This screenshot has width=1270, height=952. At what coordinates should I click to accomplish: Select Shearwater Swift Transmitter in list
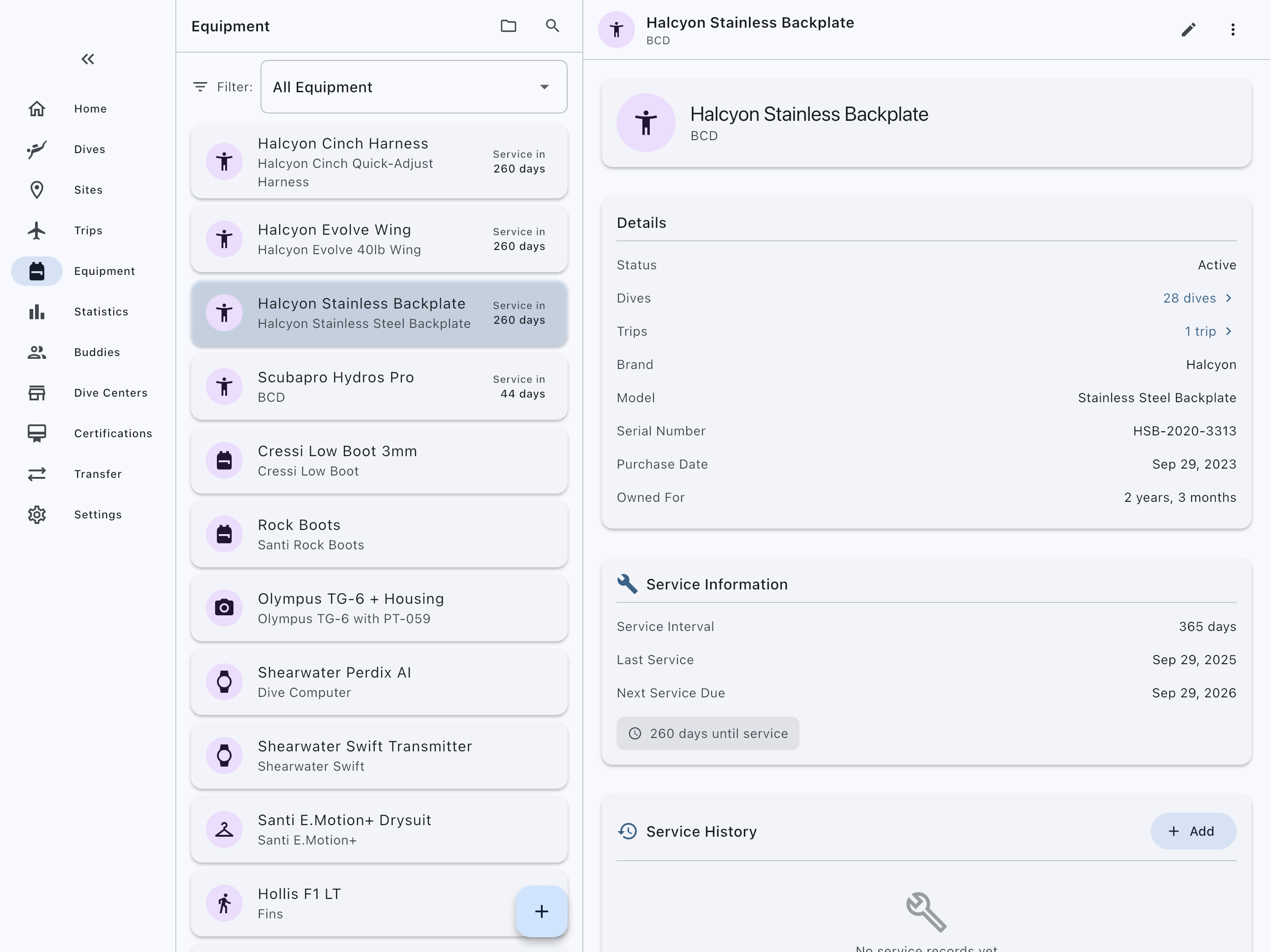(379, 756)
